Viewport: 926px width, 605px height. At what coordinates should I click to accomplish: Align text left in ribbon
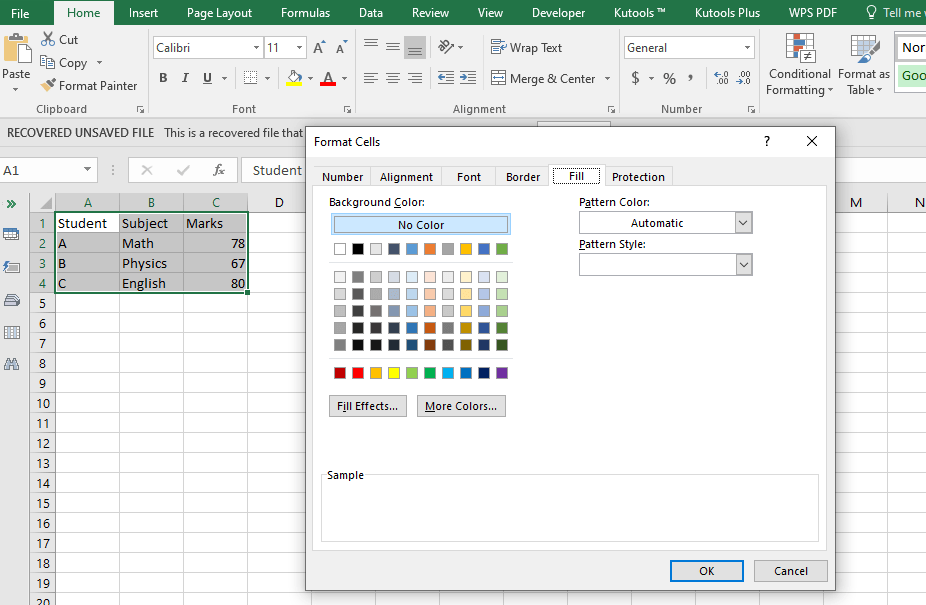371,78
